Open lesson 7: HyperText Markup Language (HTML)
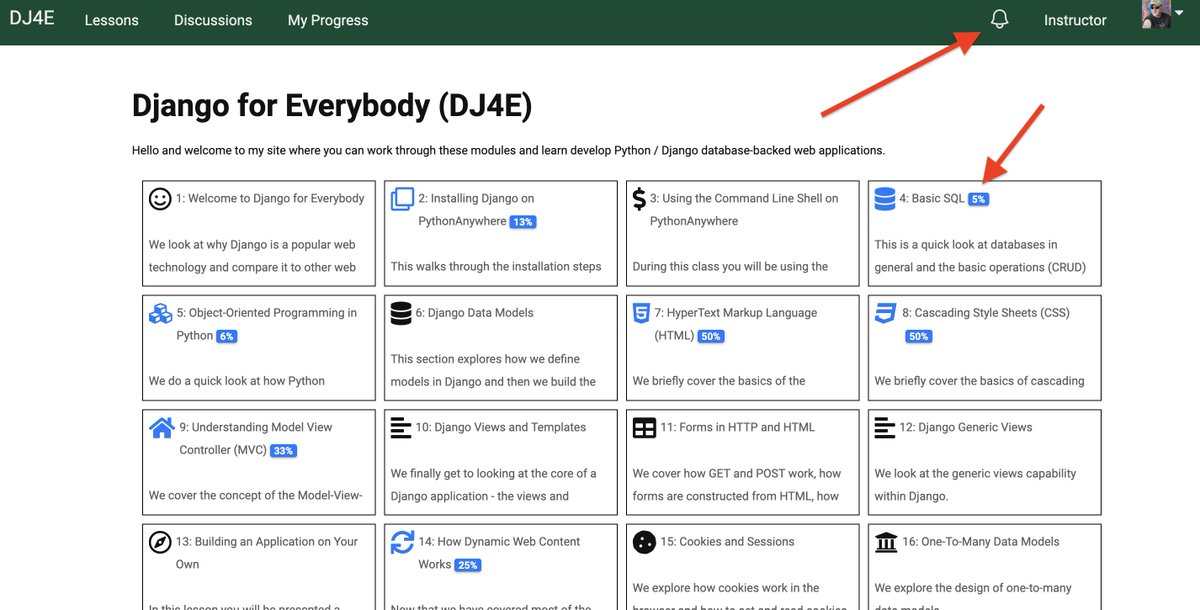 736,324
